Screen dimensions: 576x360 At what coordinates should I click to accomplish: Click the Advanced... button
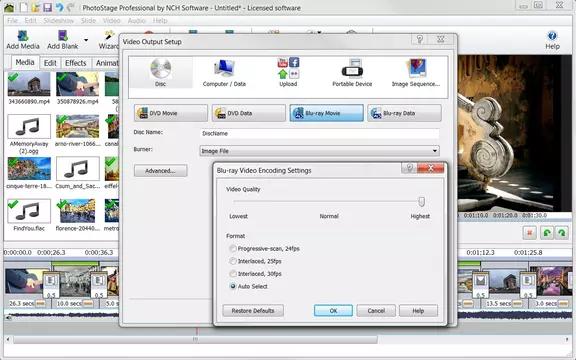click(x=161, y=171)
